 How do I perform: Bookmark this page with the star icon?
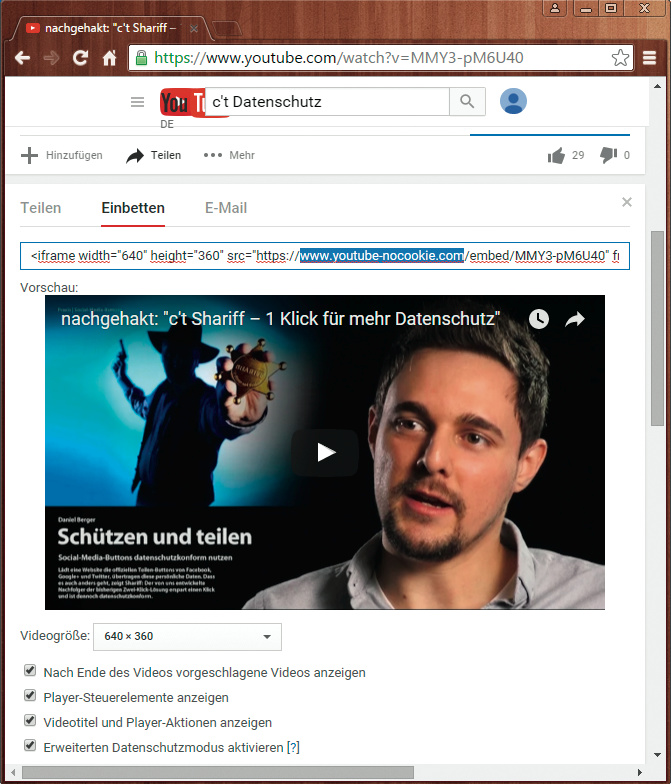coord(620,58)
